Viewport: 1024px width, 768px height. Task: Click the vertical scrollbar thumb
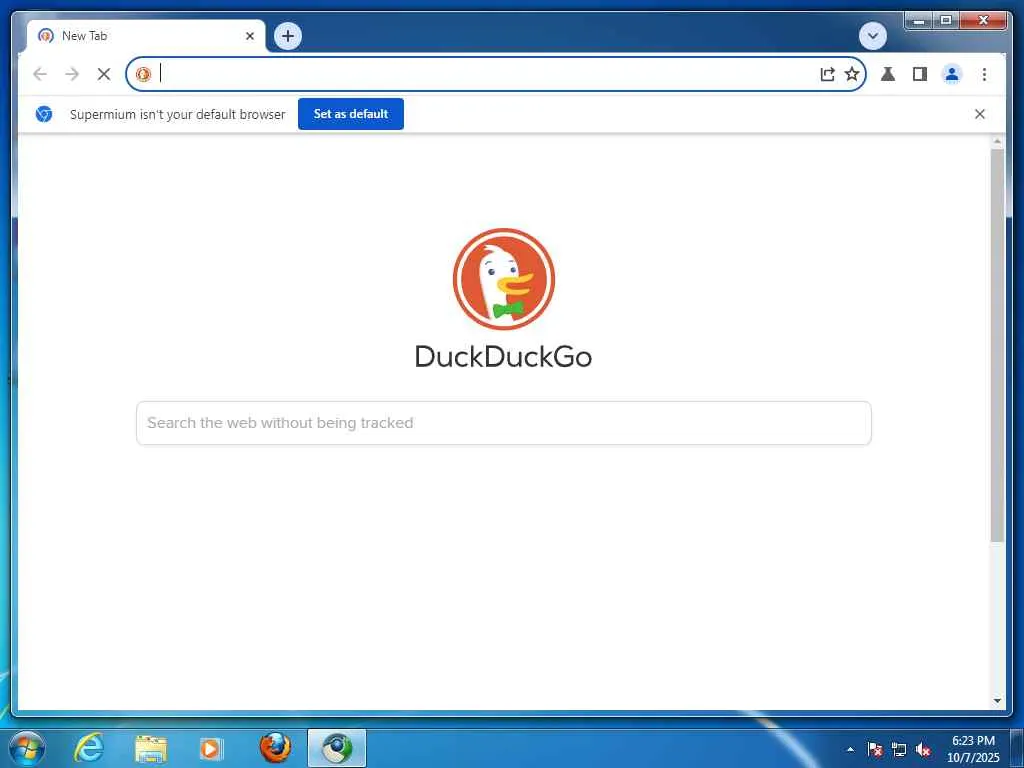[997, 345]
